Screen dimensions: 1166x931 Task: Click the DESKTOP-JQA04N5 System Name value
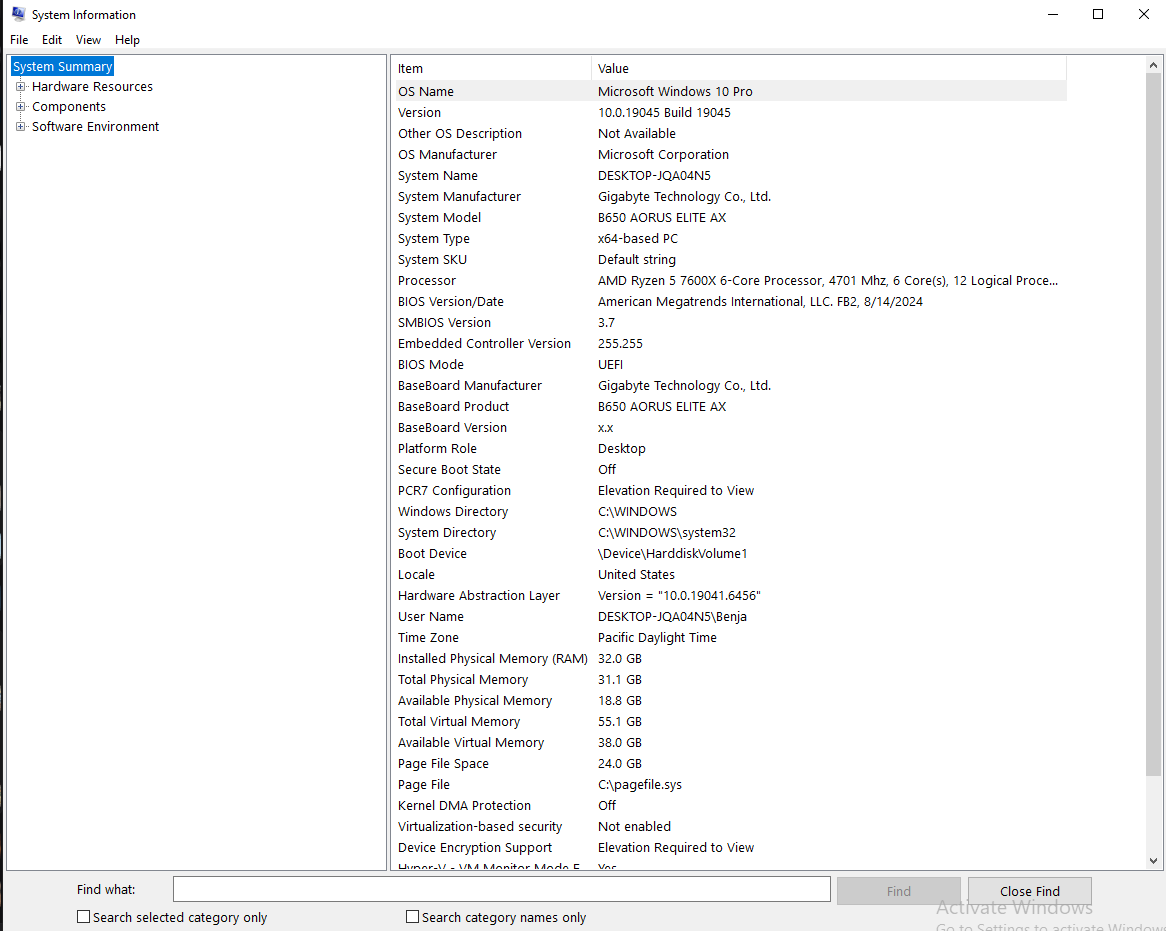tap(654, 175)
